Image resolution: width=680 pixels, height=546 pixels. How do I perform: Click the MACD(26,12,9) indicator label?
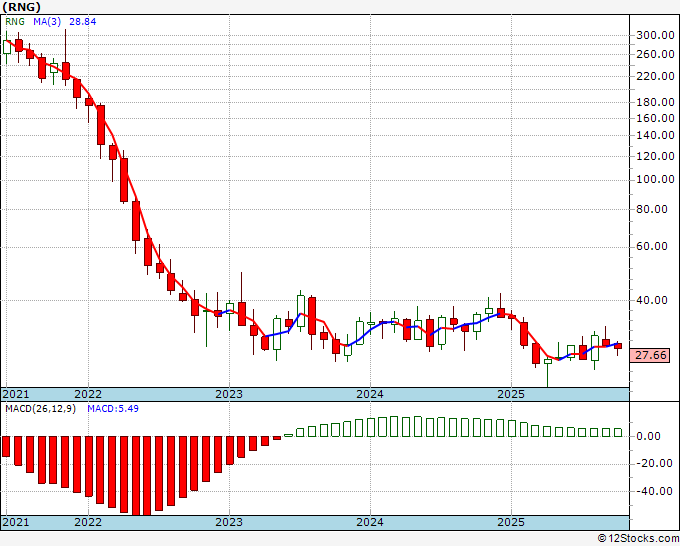coord(41,409)
